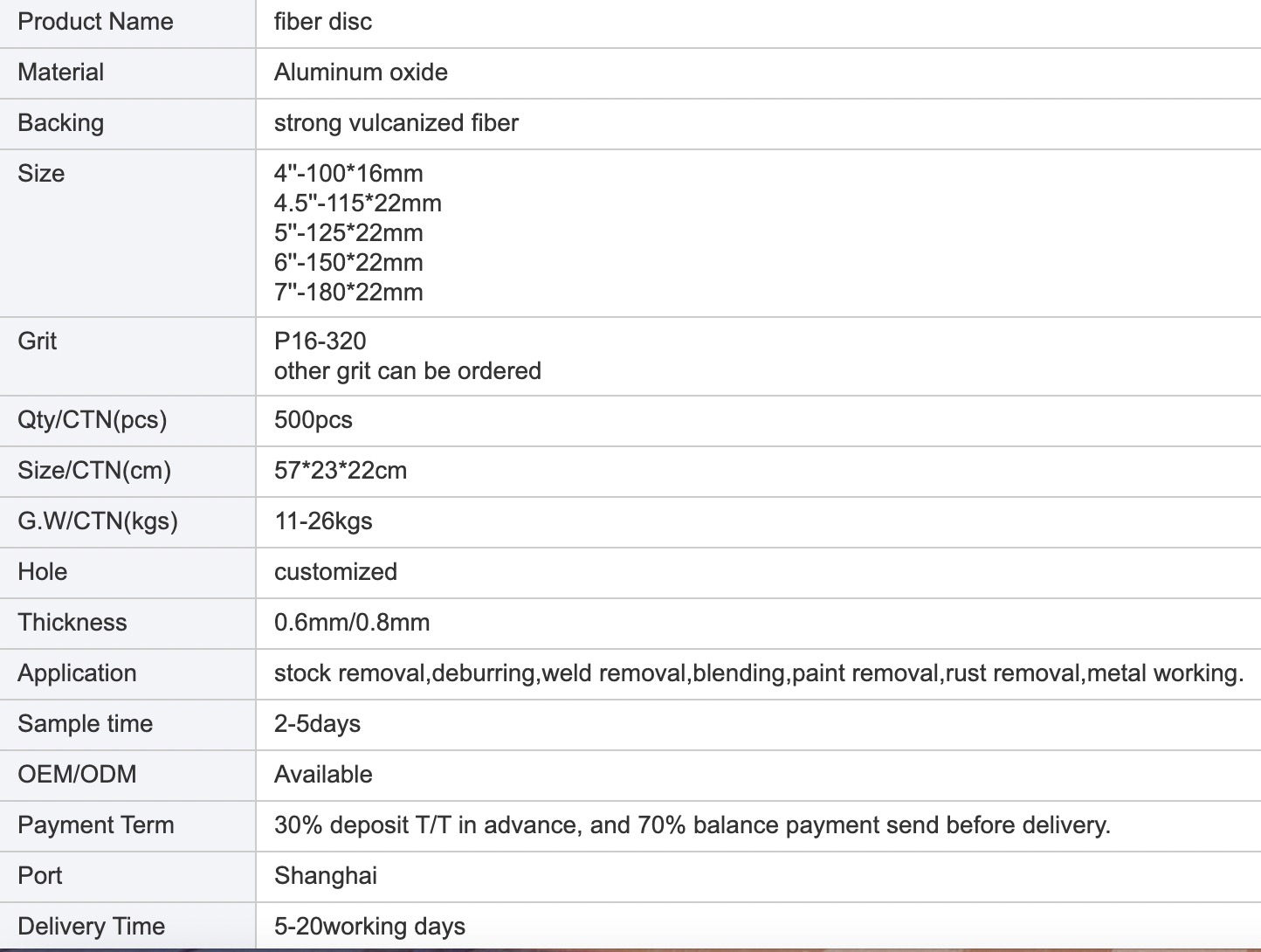Image resolution: width=1261 pixels, height=952 pixels.
Task: Select the "Aluminum oxide" material cell
Action: pos(361,72)
